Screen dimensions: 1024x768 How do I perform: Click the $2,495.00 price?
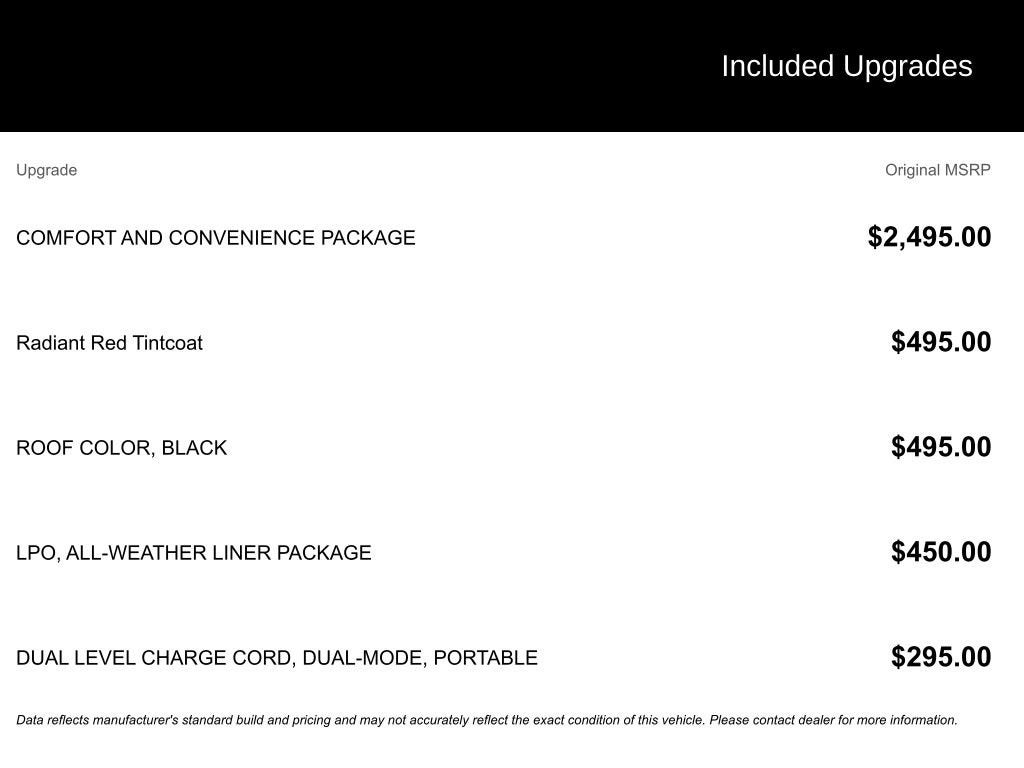coord(929,237)
